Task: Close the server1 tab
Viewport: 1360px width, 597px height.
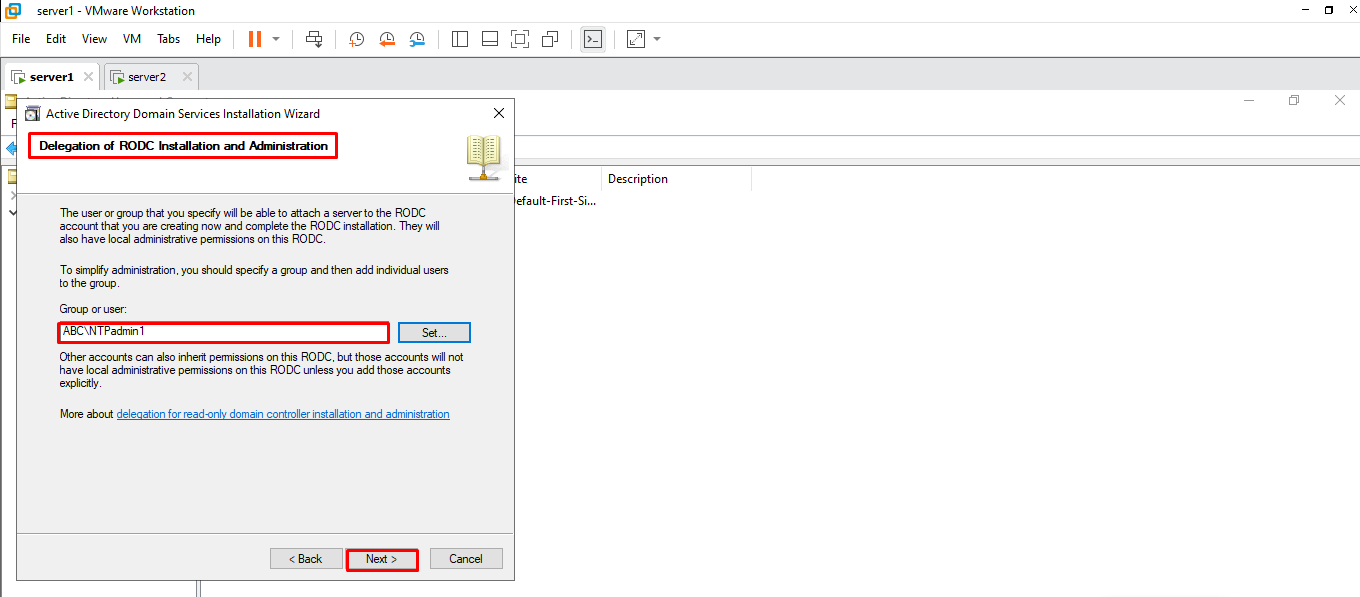Action: point(88,77)
